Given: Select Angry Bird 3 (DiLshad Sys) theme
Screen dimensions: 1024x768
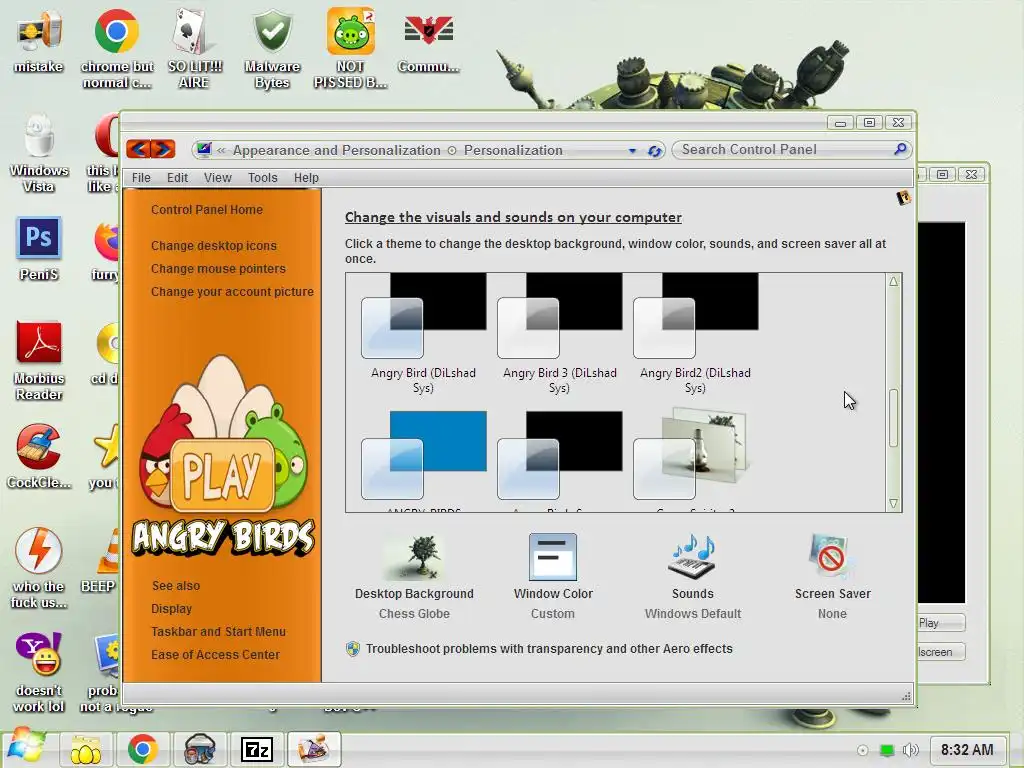Looking at the screenshot, I should pyautogui.click(x=559, y=334).
